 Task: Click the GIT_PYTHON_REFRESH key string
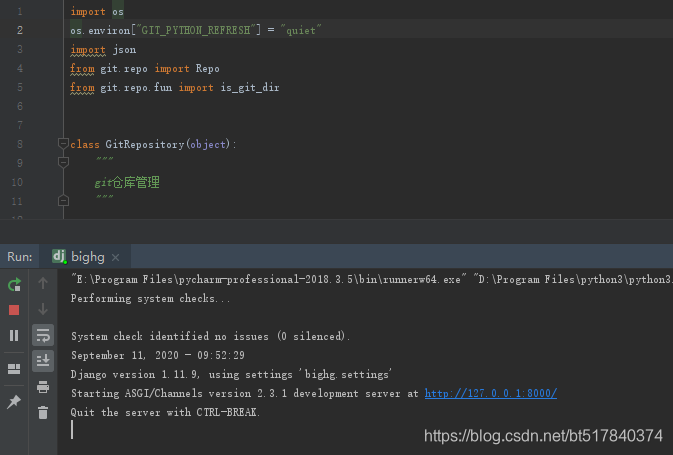[195, 30]
